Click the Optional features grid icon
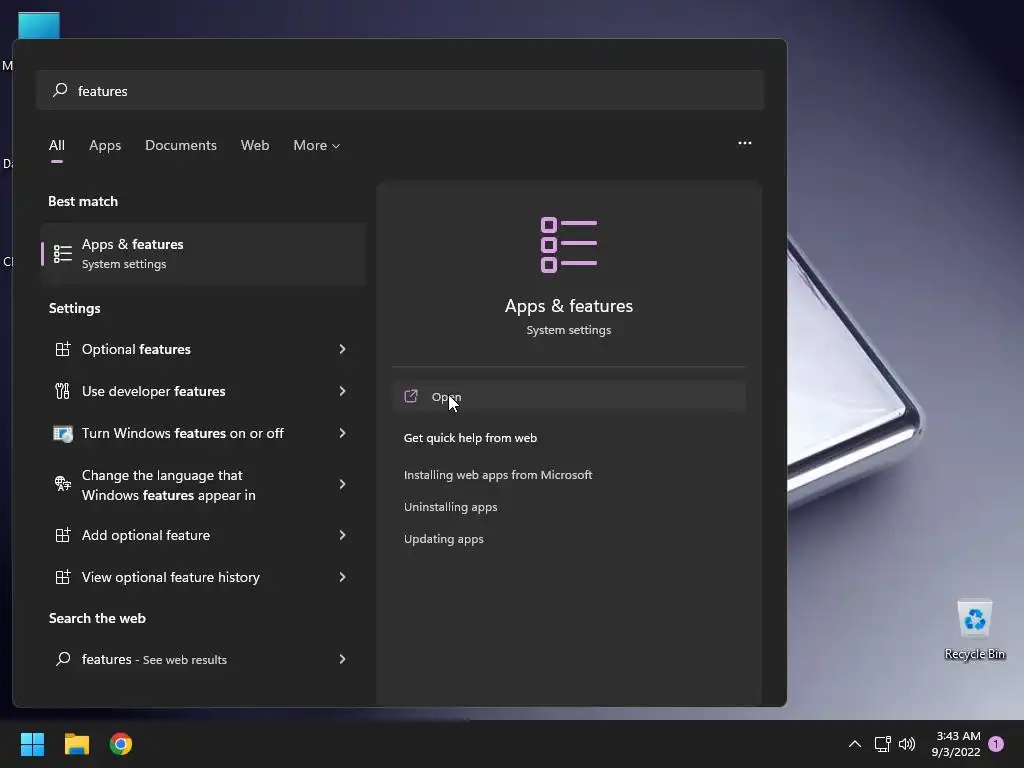Viewport: 1024px width, 768px height. pos(63,349)
